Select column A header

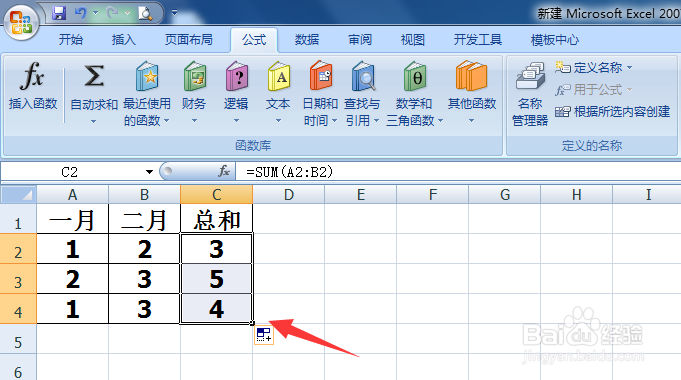[73, 195]
